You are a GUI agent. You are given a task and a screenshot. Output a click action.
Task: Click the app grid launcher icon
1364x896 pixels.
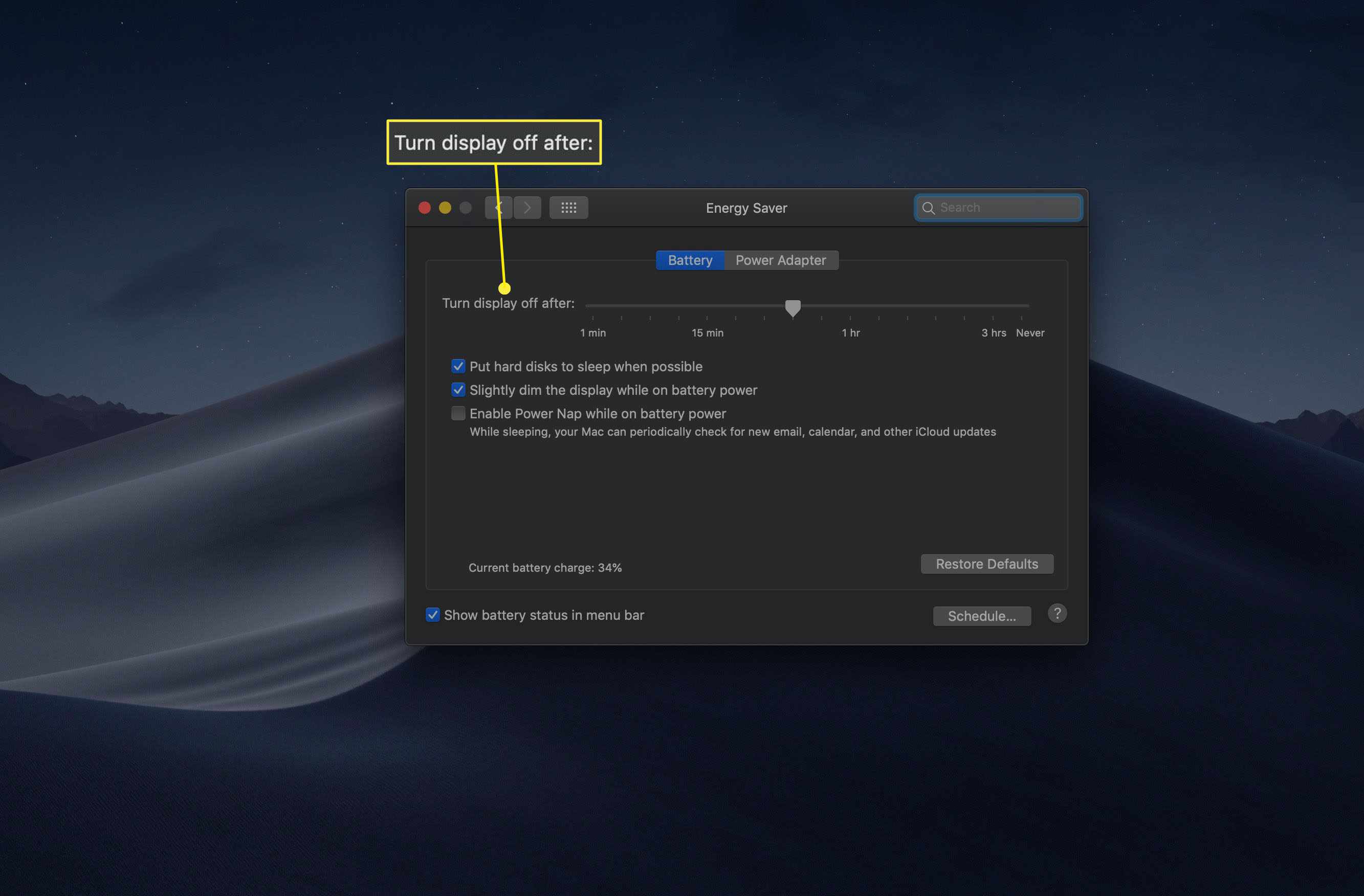[568, 207]
